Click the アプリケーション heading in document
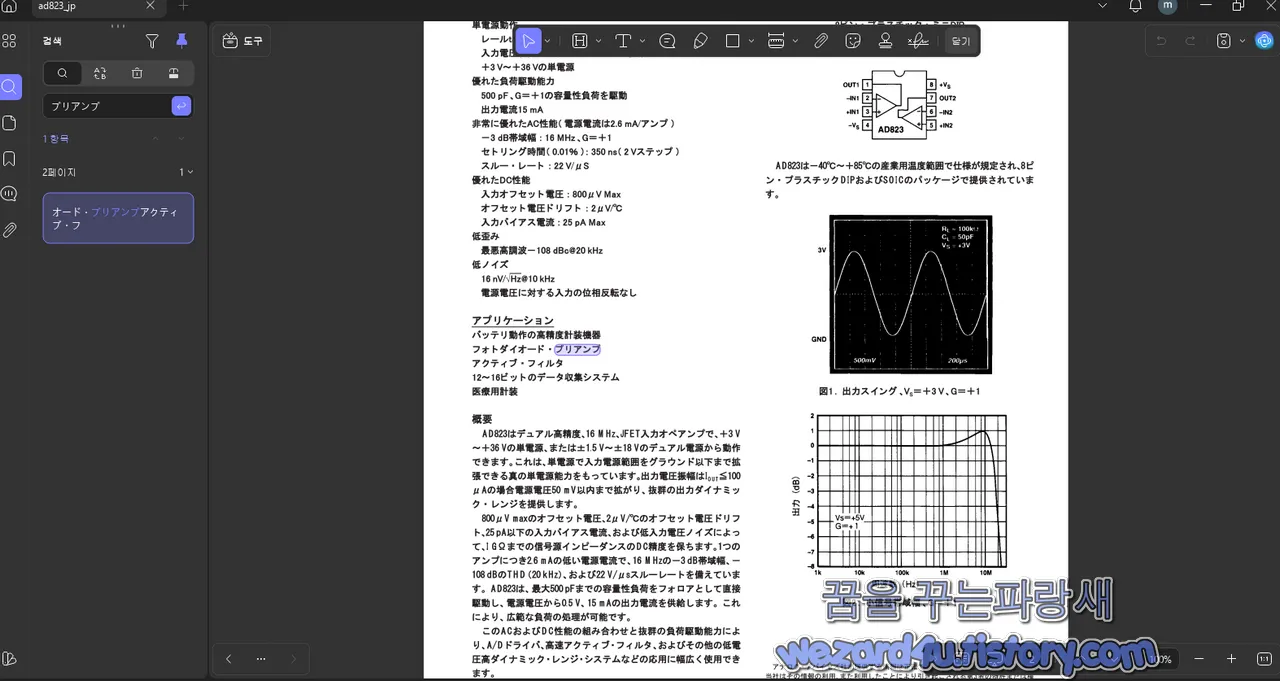 point(512,320)
